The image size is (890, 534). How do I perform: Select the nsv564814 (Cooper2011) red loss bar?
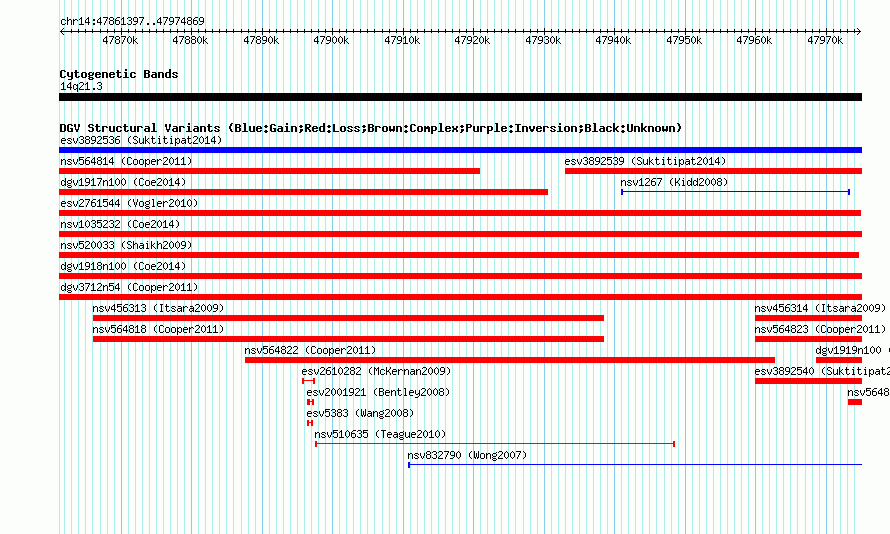point(270,171)
